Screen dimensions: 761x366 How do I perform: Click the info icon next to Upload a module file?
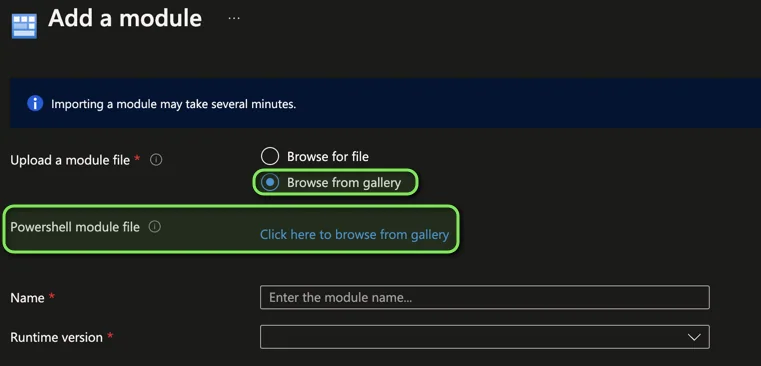click(x=156, y=160)
